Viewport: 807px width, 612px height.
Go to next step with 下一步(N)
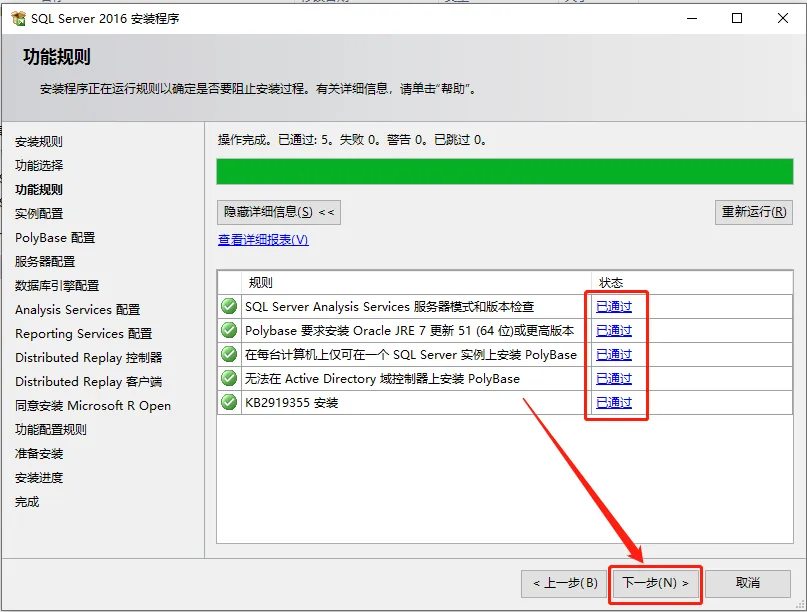(x=655, y=583)
